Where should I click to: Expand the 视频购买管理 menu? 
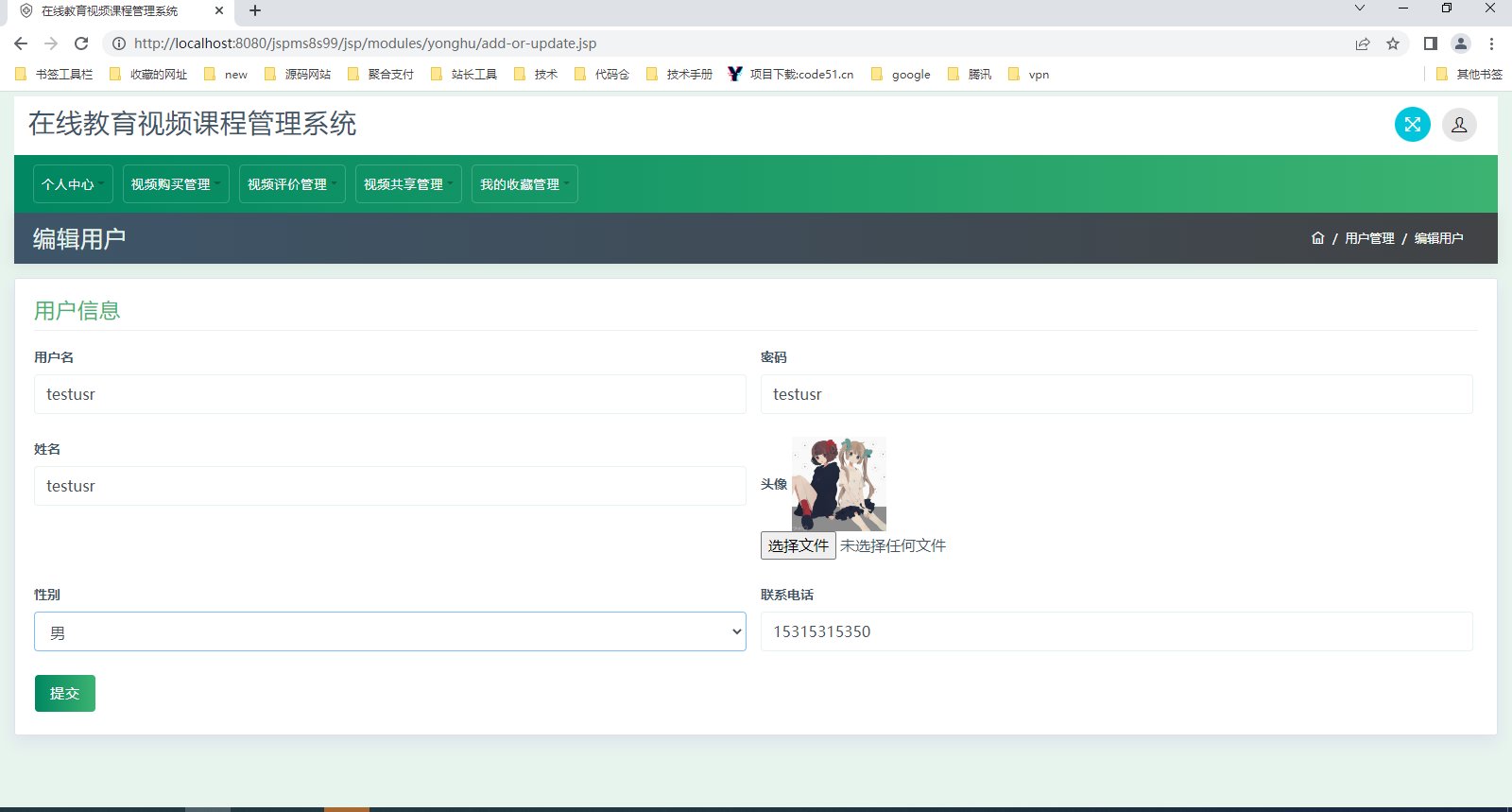tap(176, 184)
